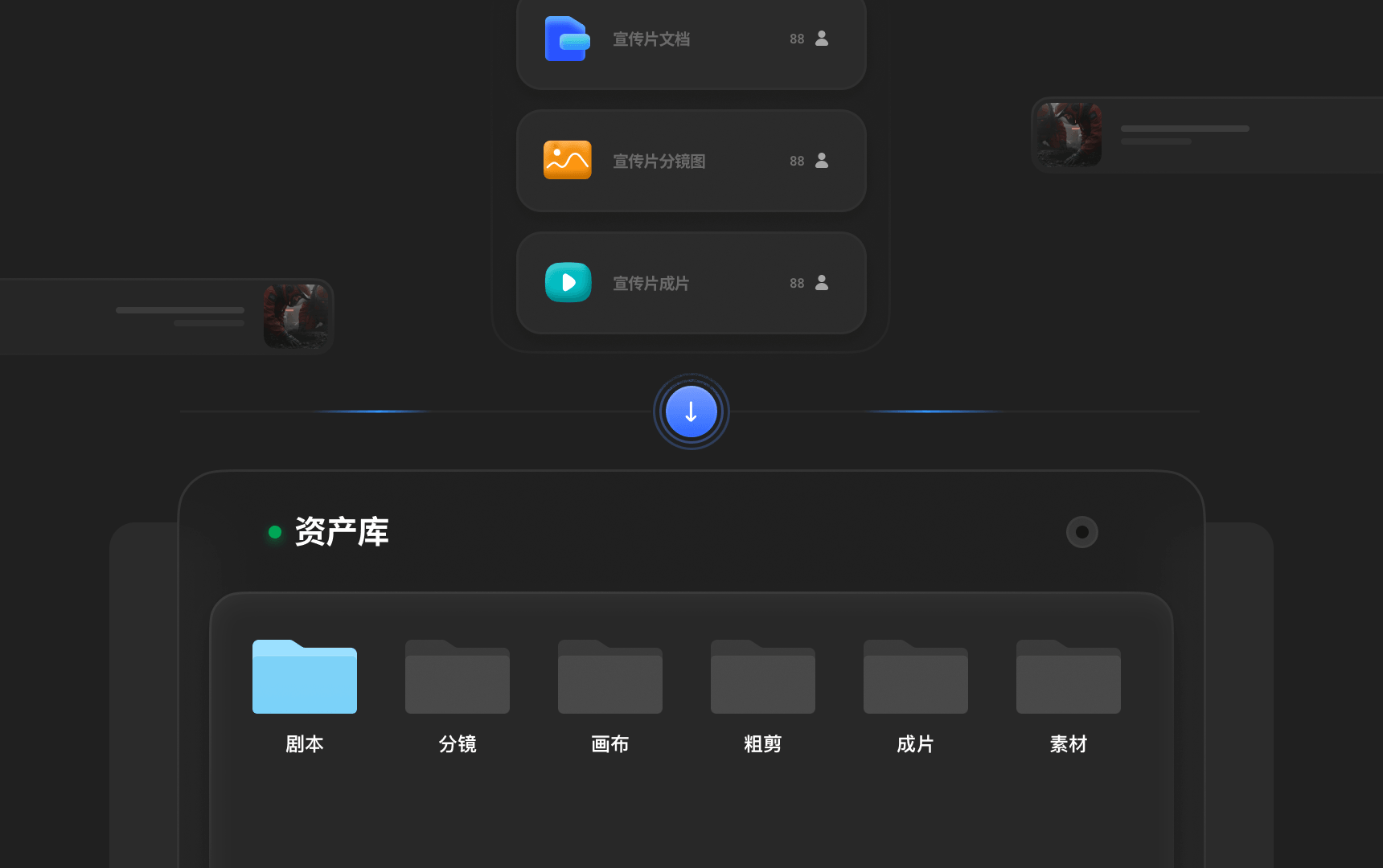The height and width of the screenshot is (868, 1383).
Task: Click the orange 宣传片分镜图 image icon
Action: [x=567, y=160]
